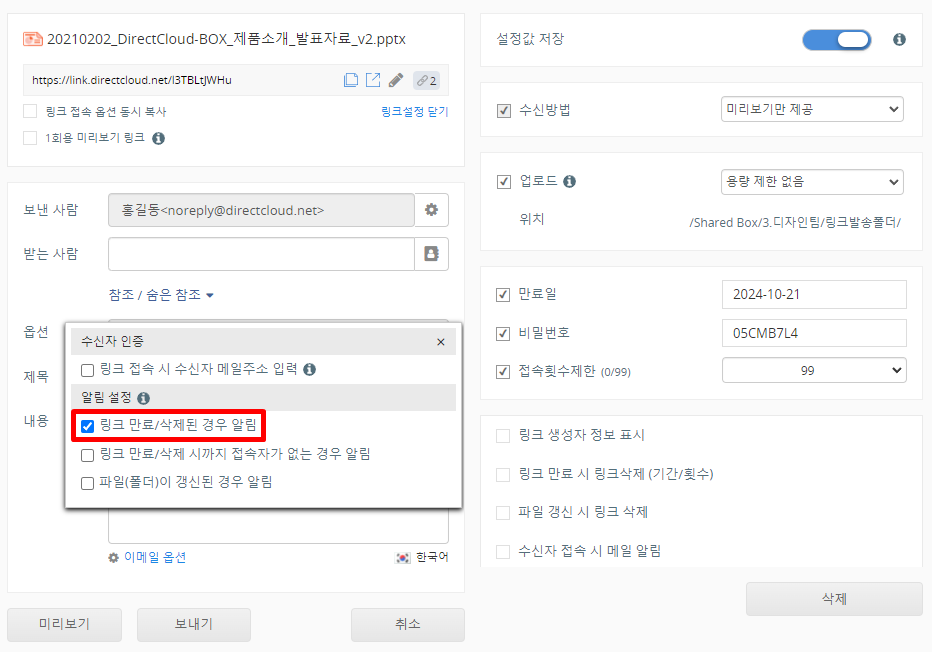Turn off the 설정값 저장 switch

coord(836,39)
